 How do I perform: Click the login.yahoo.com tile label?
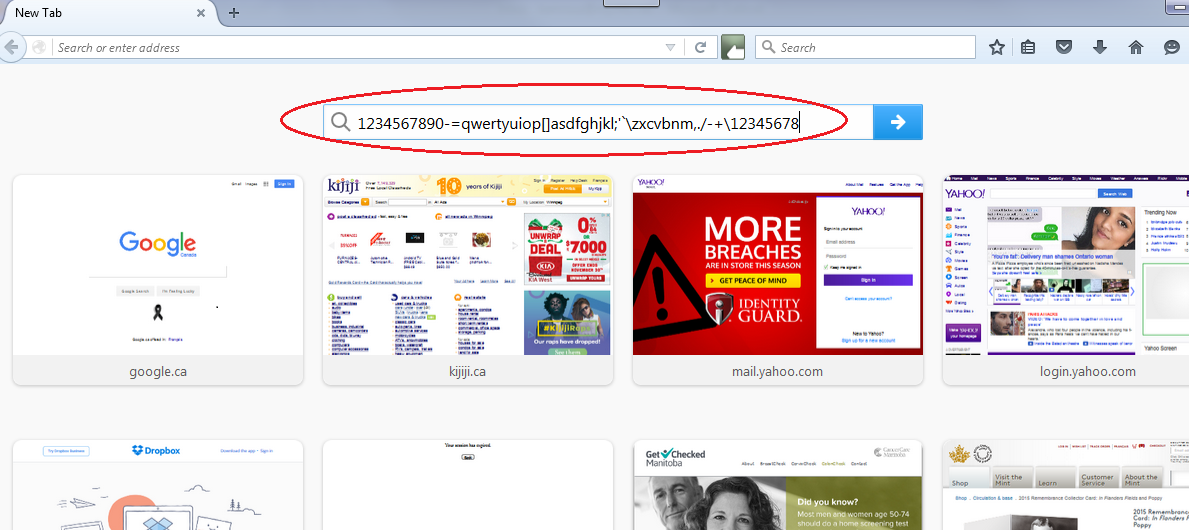click(x=1088, y=372)
